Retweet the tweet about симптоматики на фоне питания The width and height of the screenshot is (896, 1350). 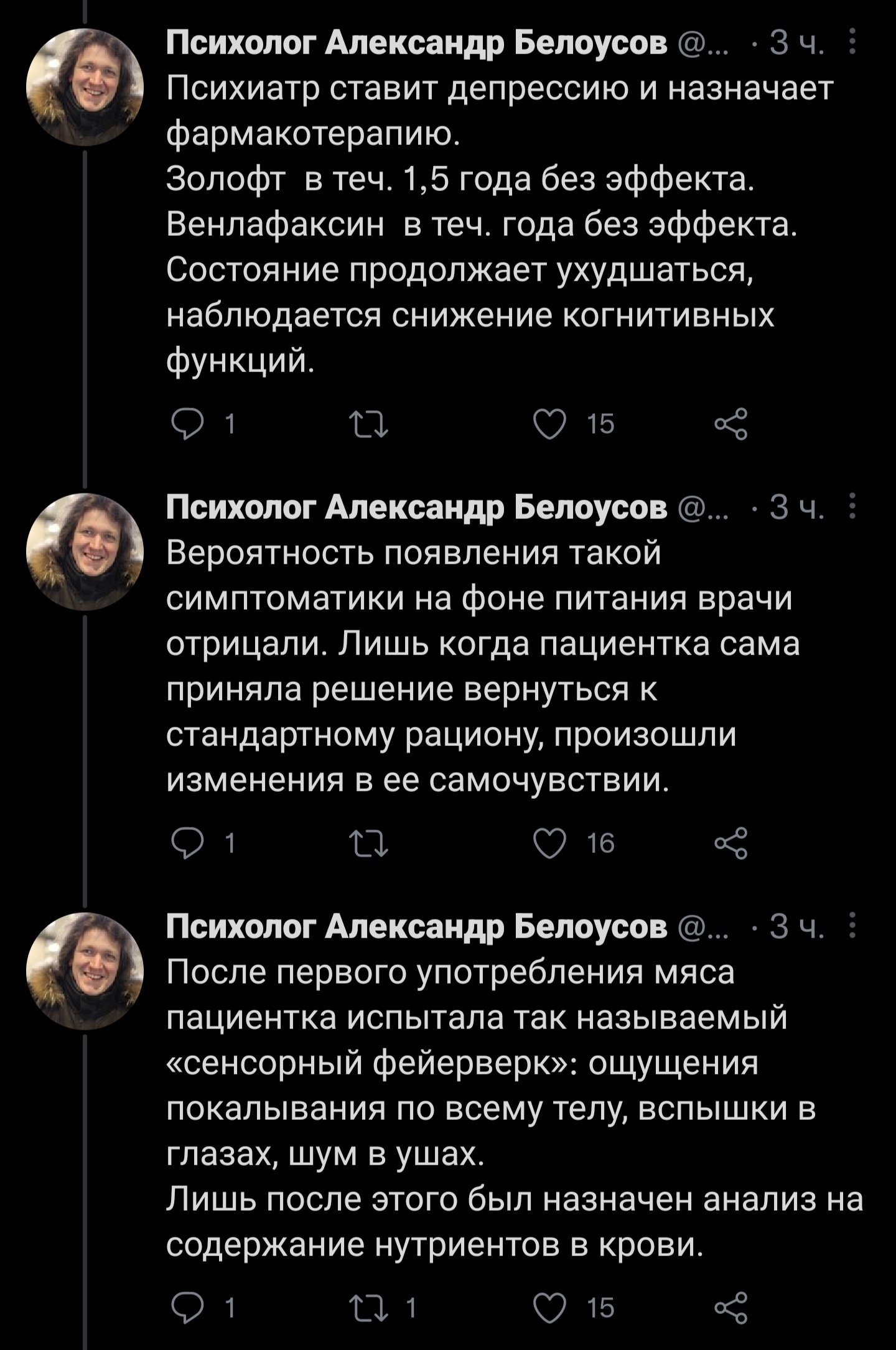368,844
